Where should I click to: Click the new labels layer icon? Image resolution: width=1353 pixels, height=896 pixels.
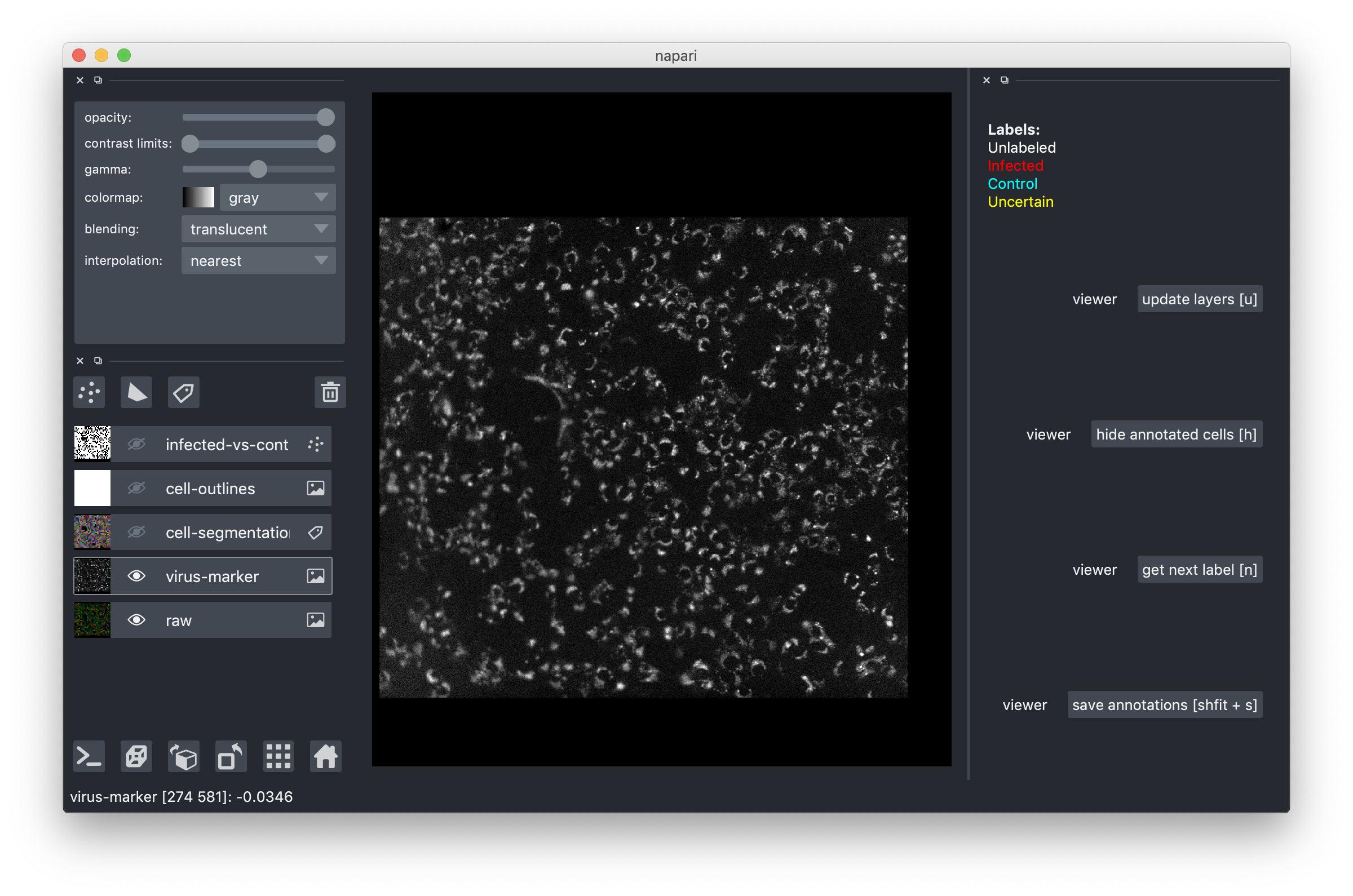[183, 393]
